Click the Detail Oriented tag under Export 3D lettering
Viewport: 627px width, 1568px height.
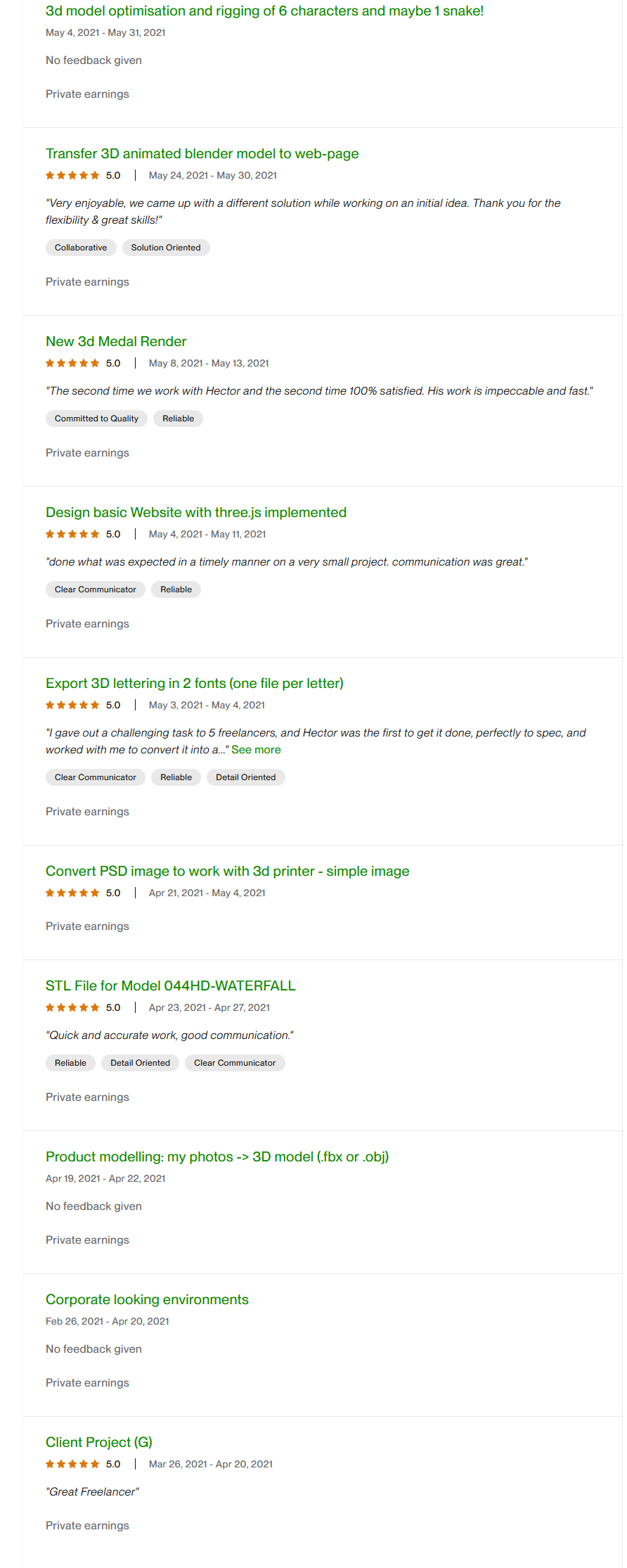pyautogui.click(x=245, y=777)
